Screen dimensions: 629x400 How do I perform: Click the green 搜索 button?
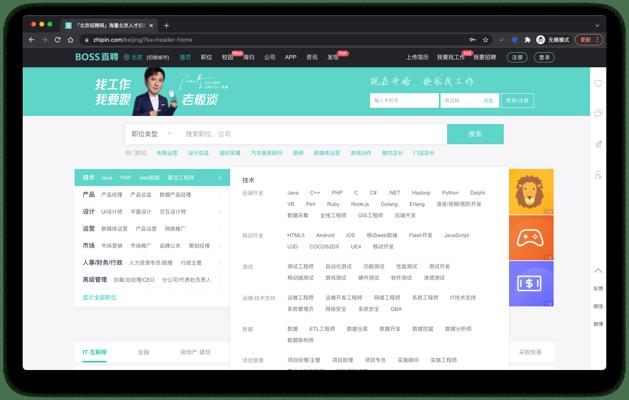(475, 134)
